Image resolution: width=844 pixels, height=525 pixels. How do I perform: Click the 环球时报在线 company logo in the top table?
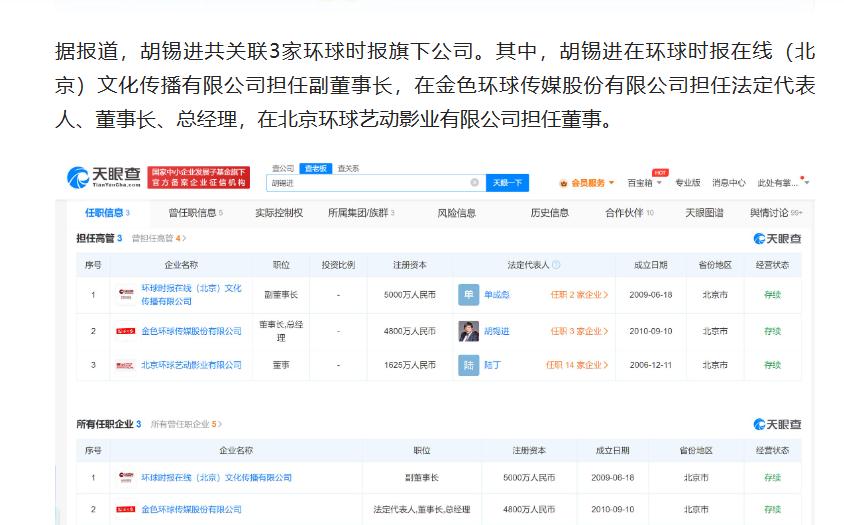126,294
